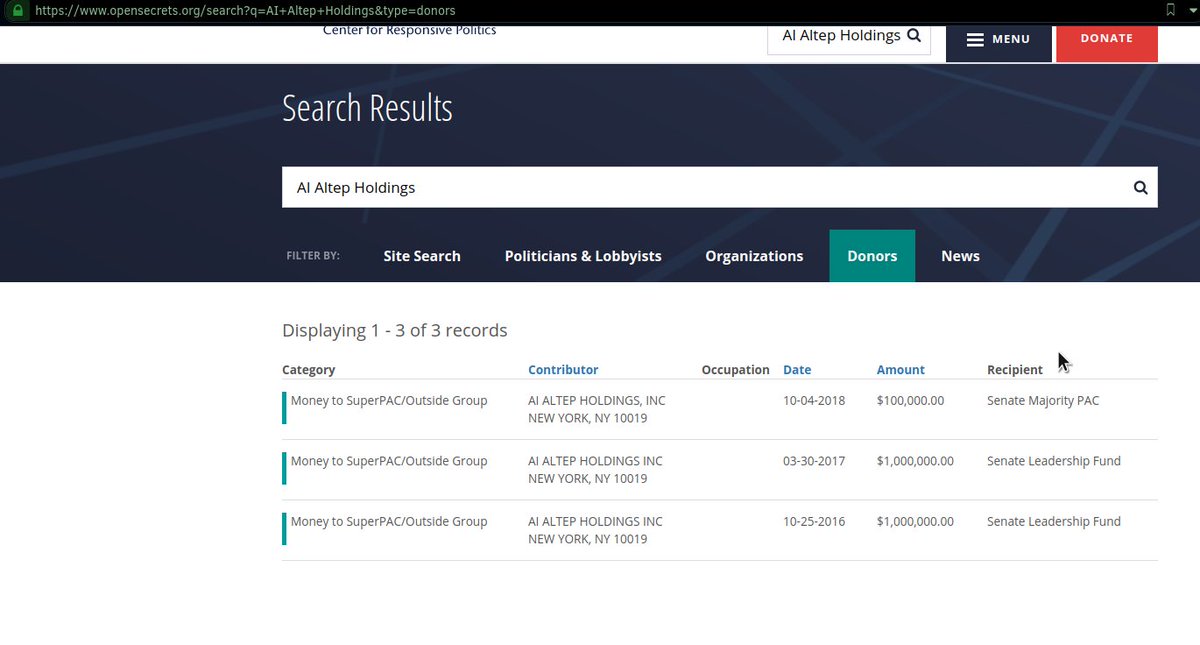
Task: Click recipient Senate Majority PAC
Action: coord(1043,401)
